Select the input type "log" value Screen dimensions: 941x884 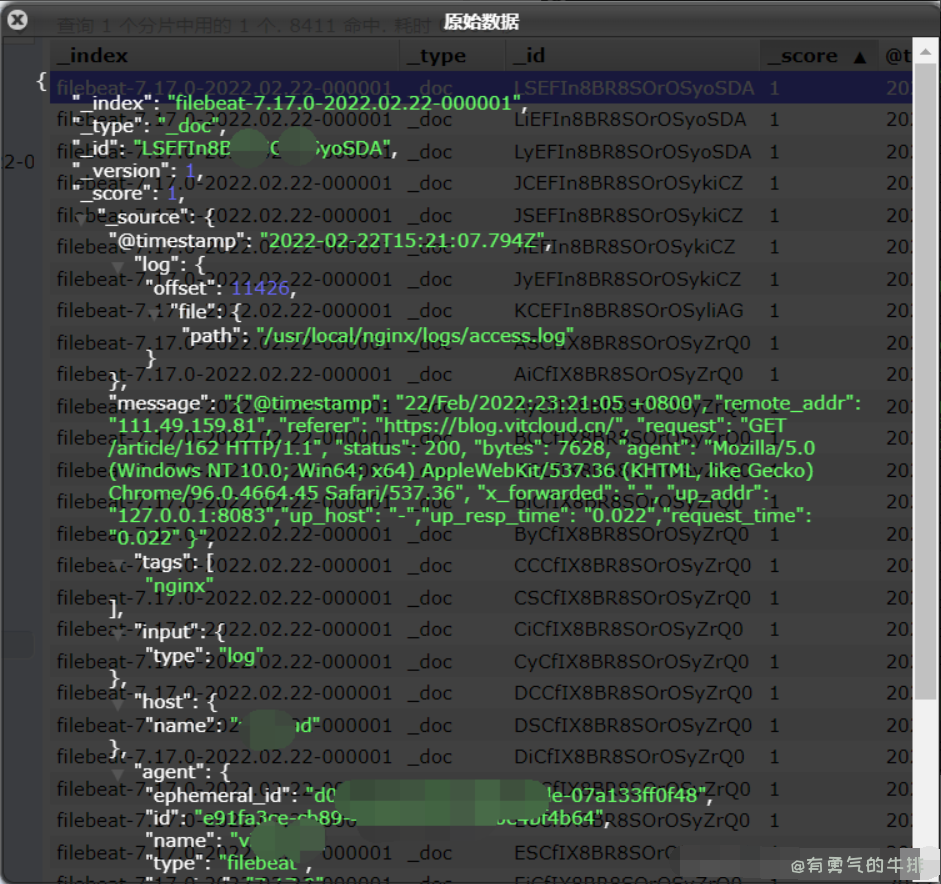coord(241,656)
